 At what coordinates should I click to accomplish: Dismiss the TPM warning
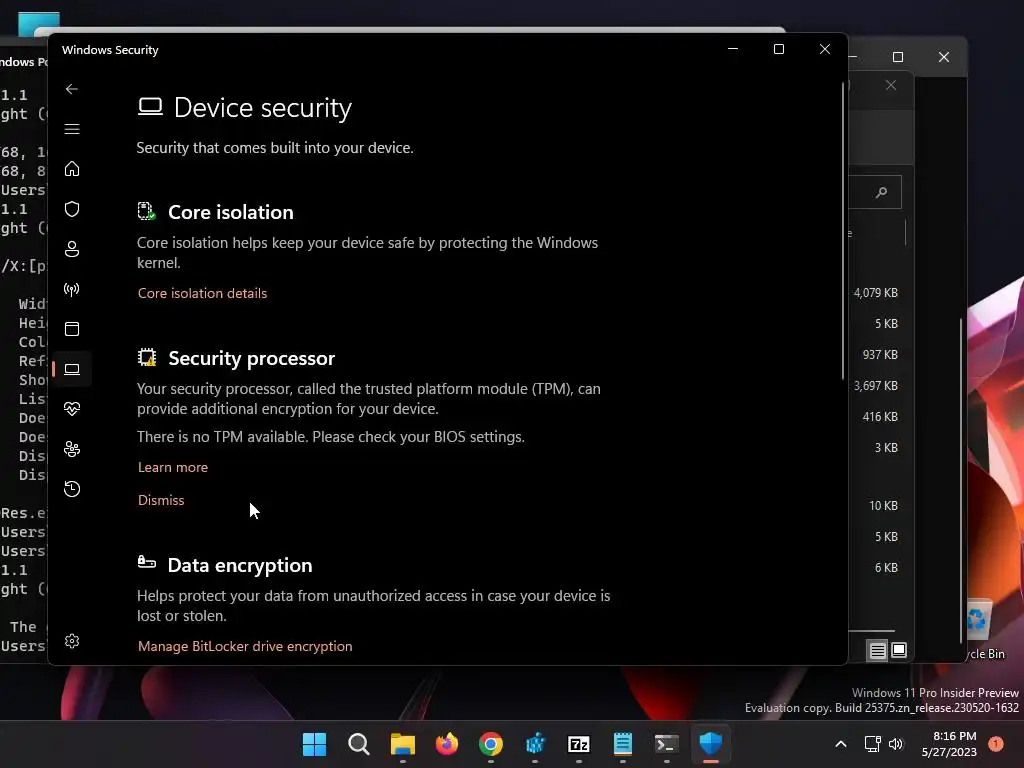tap(161, 500)
